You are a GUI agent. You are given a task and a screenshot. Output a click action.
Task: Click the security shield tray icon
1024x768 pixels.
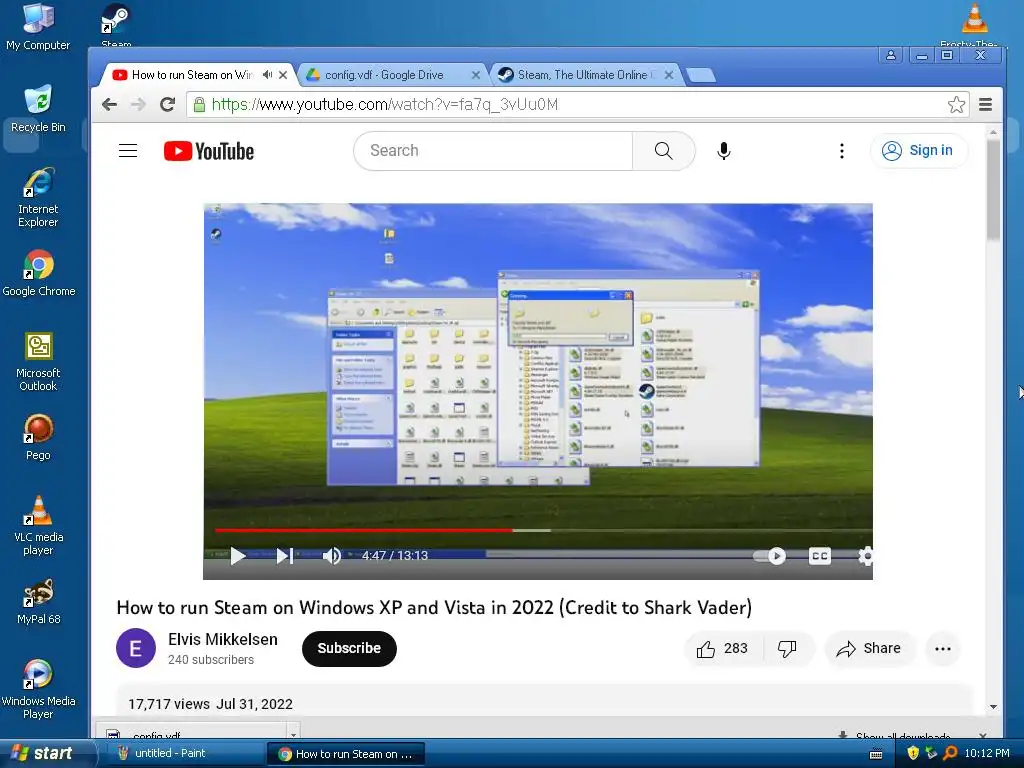point(913,753)
